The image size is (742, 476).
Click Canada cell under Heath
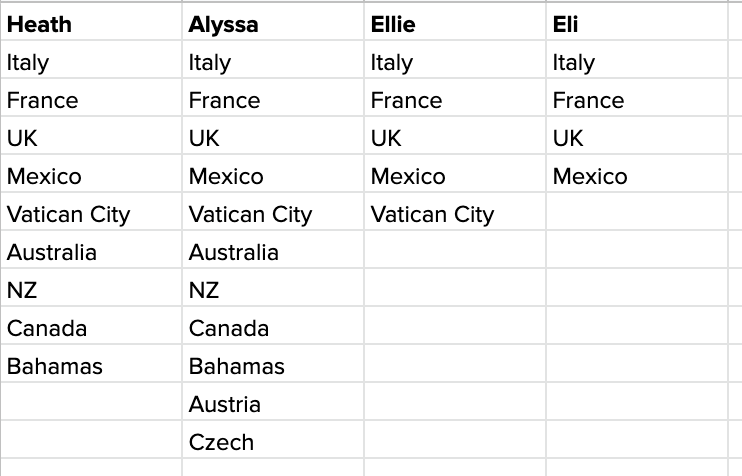(x=91, y=326)
